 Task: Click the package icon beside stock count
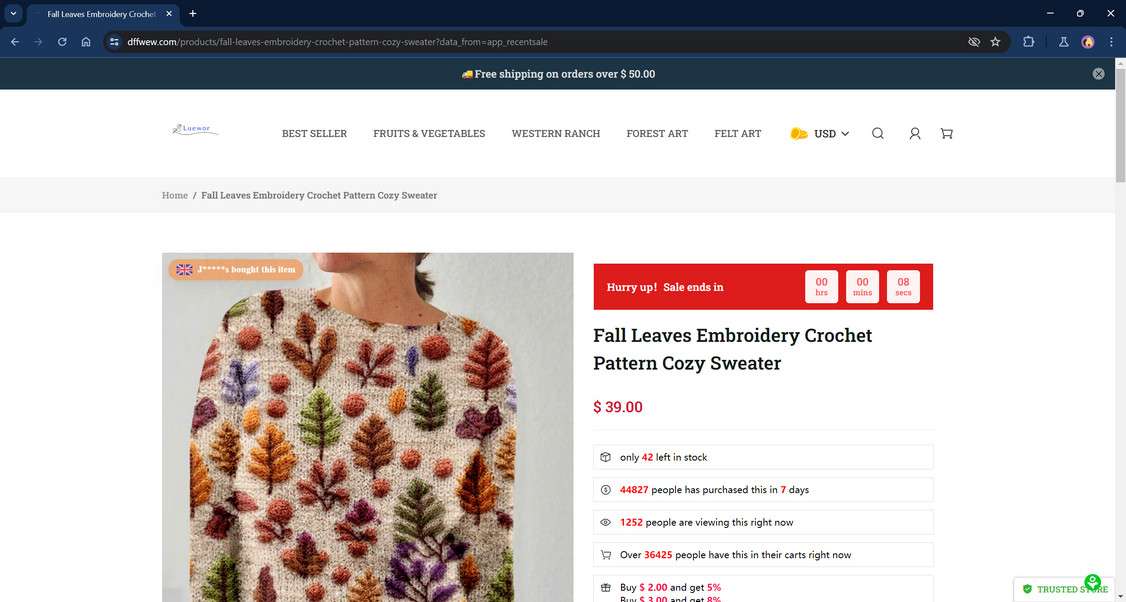click(605, 457)
